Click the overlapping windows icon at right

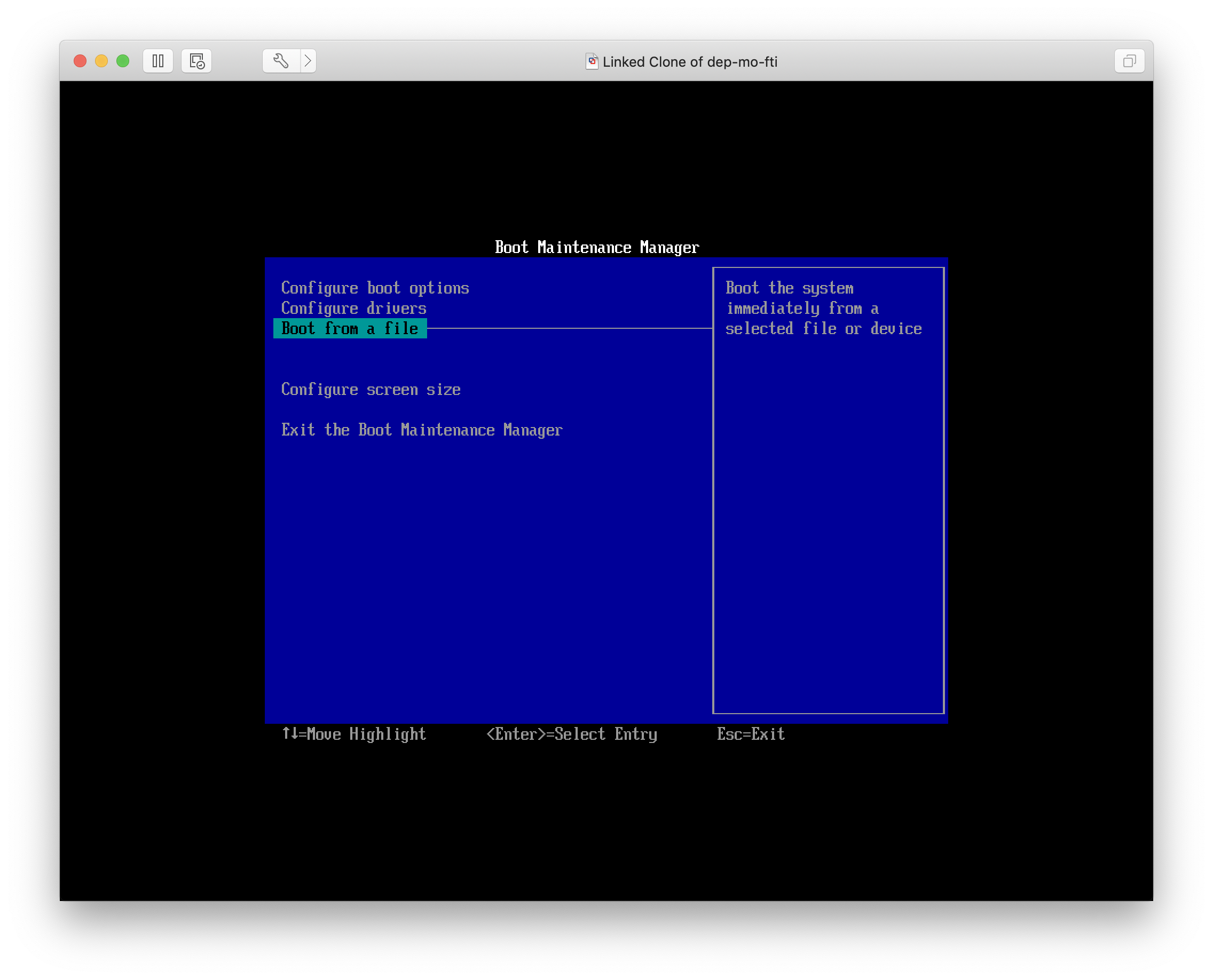click(1129, 61)
